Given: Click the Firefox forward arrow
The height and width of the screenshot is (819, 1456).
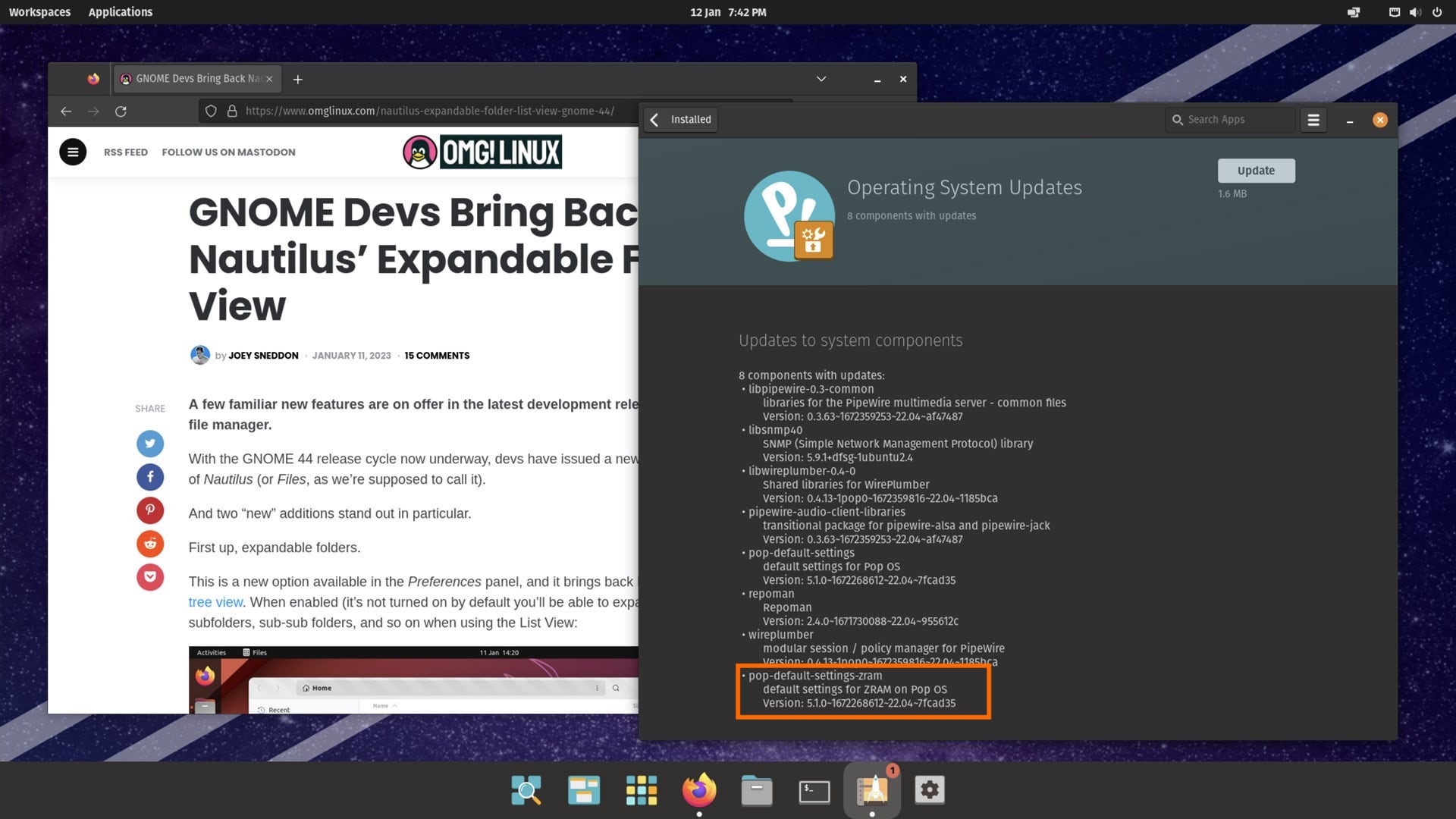Looking at the screenshot, I should pos(93,111).
